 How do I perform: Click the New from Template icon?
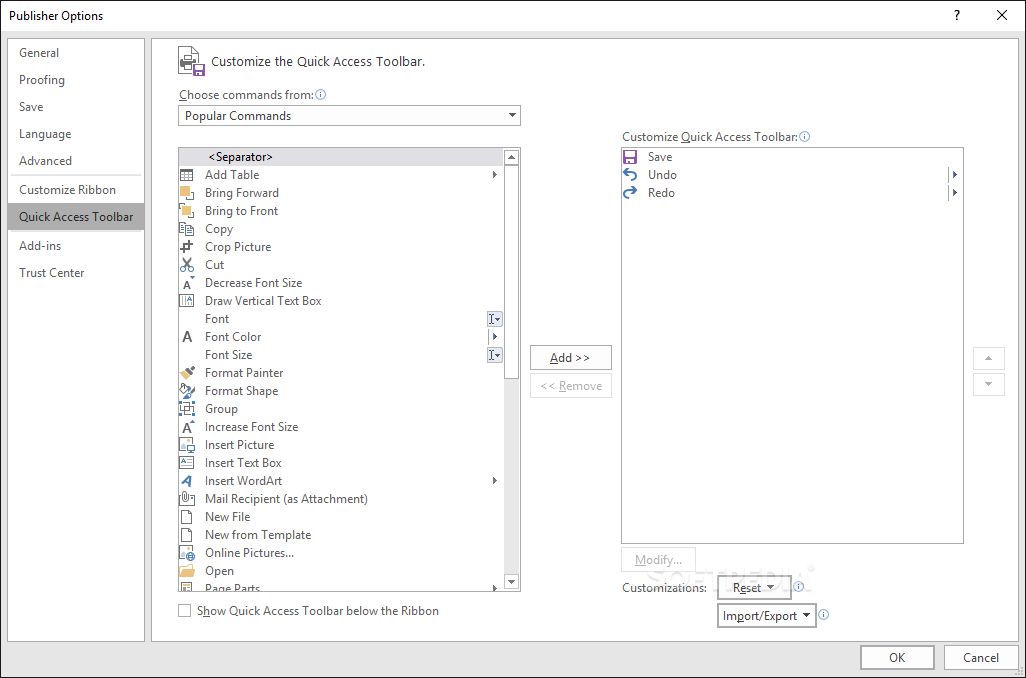click(186, 535)
